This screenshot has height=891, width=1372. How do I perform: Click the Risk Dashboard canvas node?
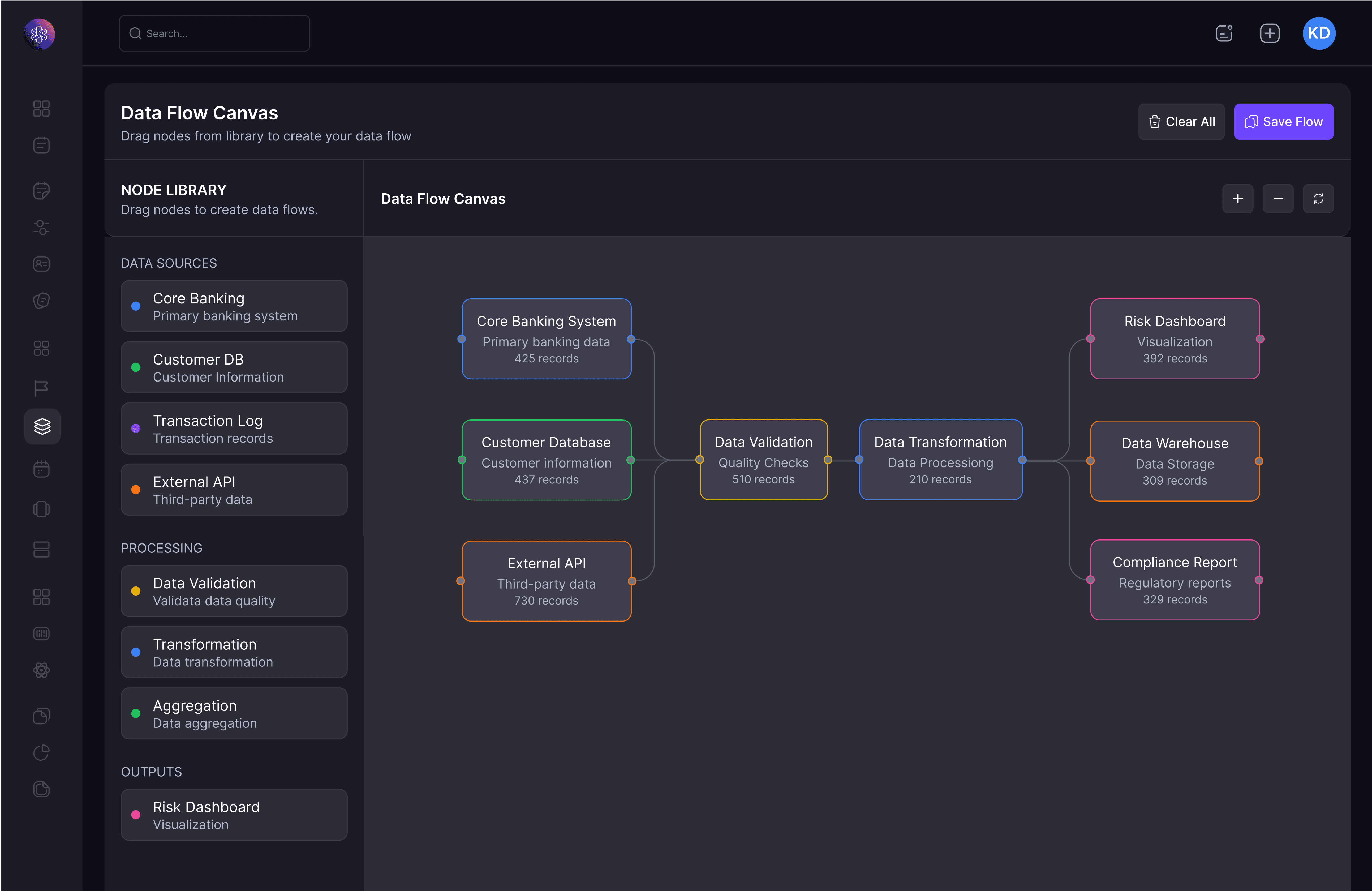coord(1174,339)
